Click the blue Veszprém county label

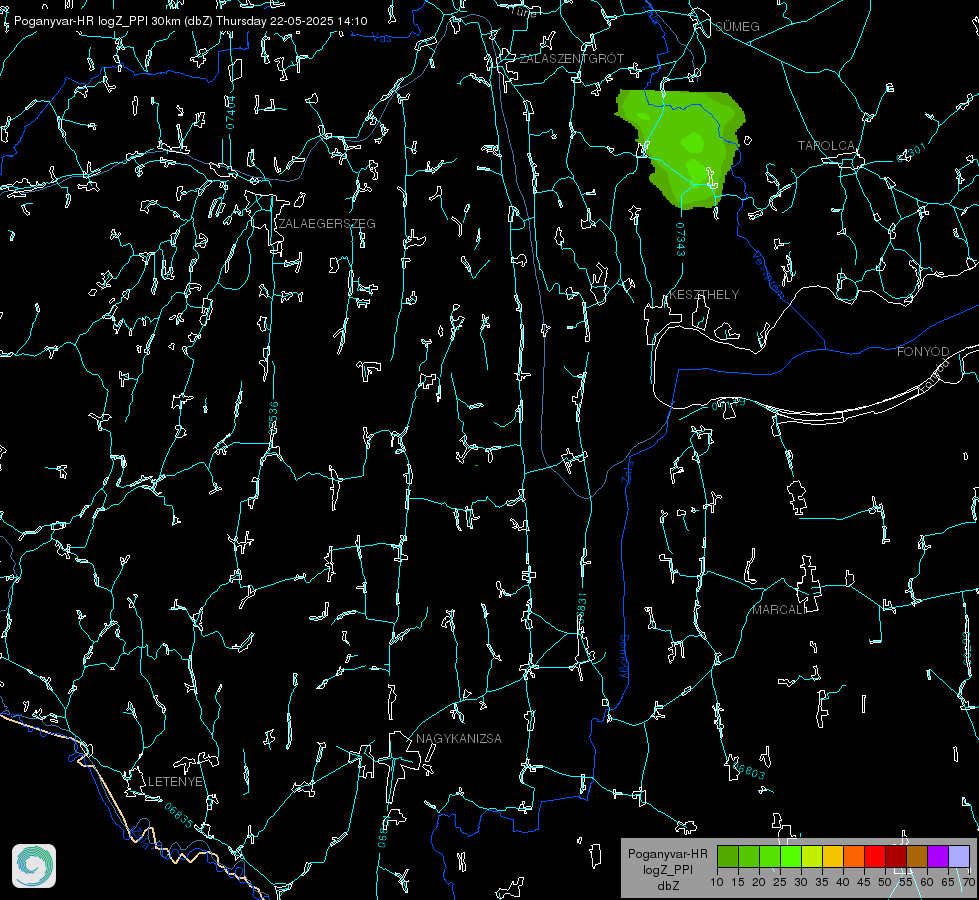(x=768, y=275)
